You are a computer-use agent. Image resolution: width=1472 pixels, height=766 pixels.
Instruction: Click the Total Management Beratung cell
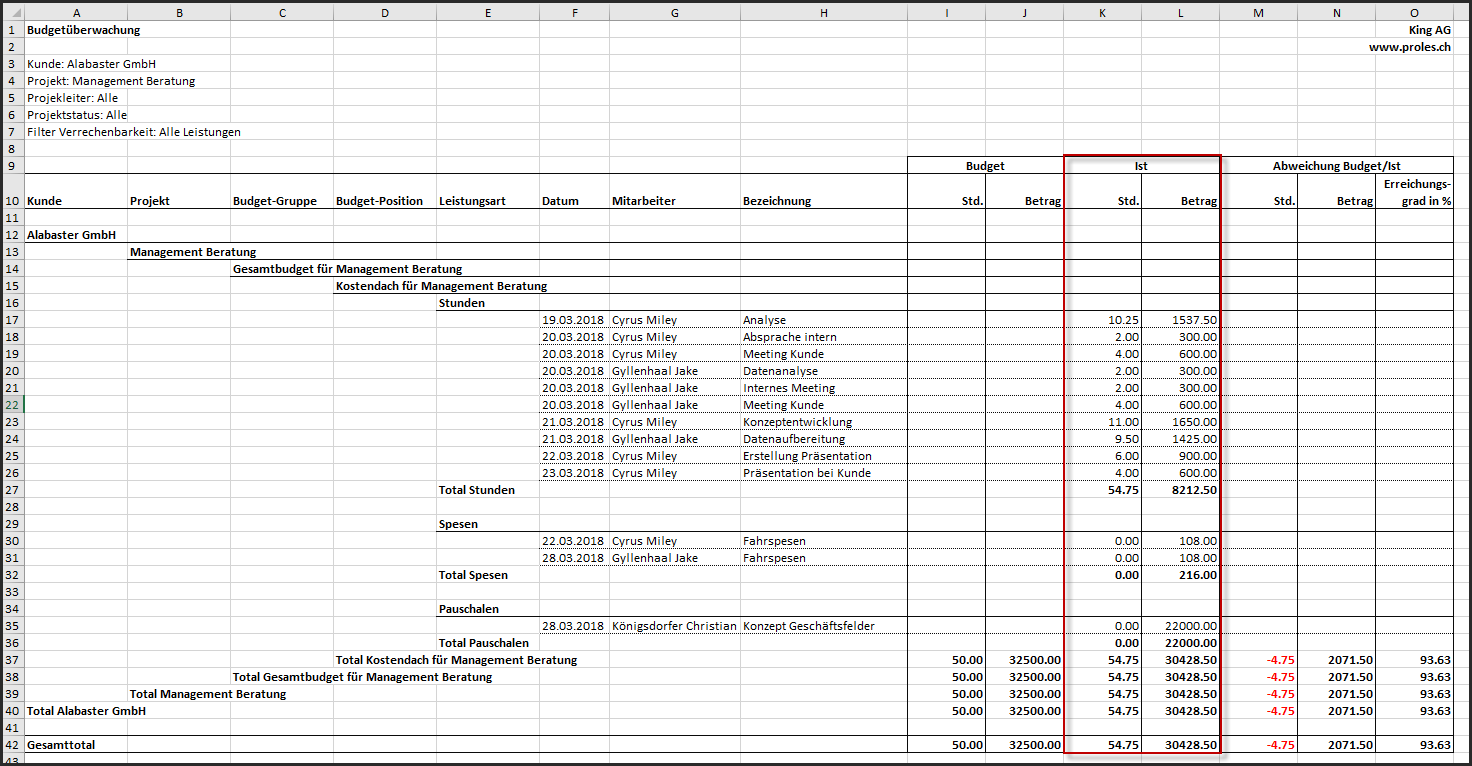click(x=208, y=694)
